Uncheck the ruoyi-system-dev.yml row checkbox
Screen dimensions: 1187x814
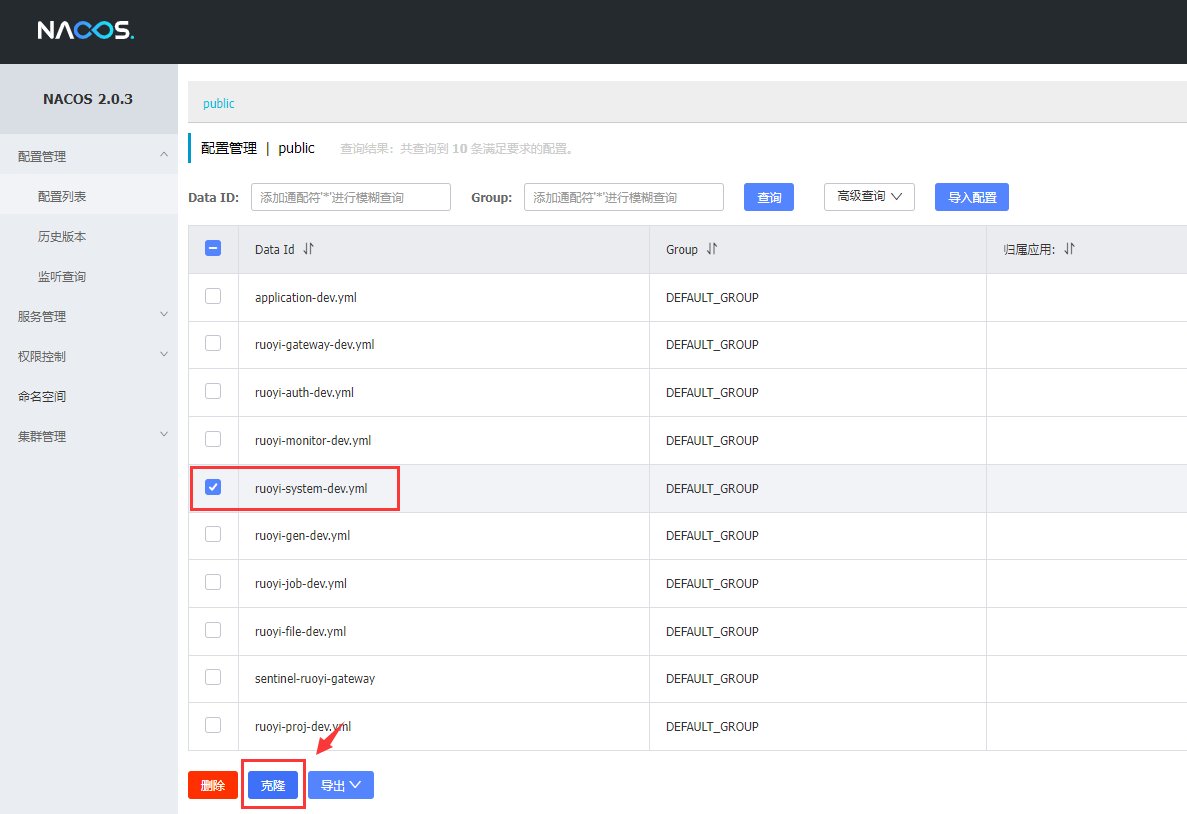213,487
